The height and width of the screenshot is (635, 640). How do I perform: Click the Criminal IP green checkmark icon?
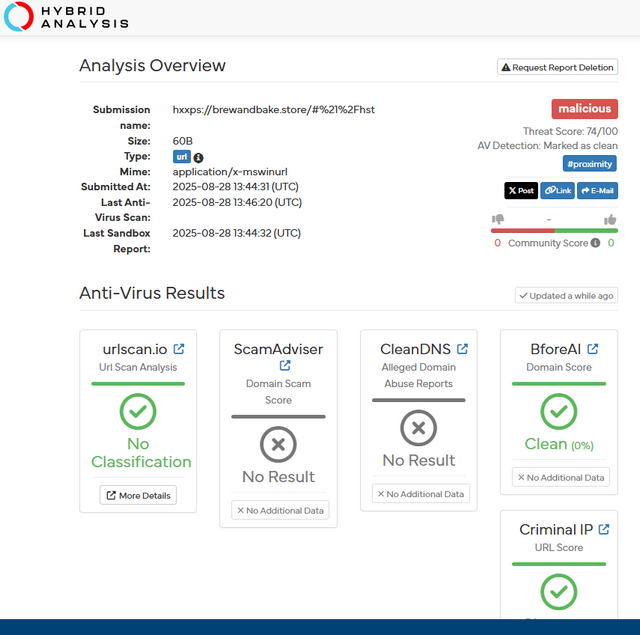pos(559,592)
